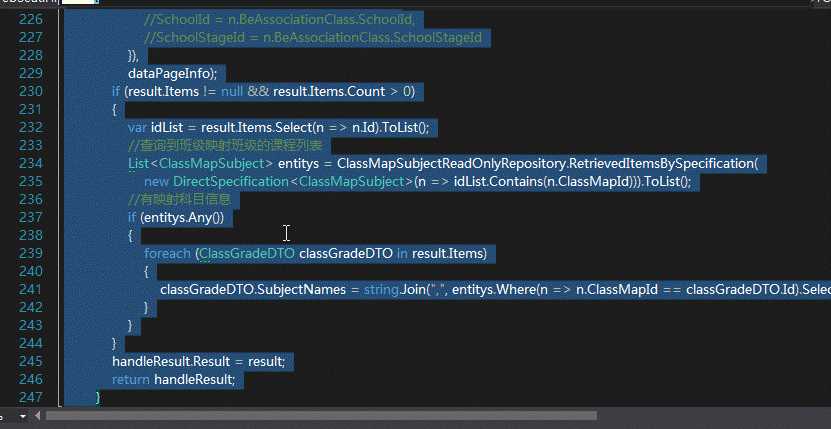Click 'DirectSpecification' on line 235
Viewport: 831px width, 429px height.
[x=231, y=181]
